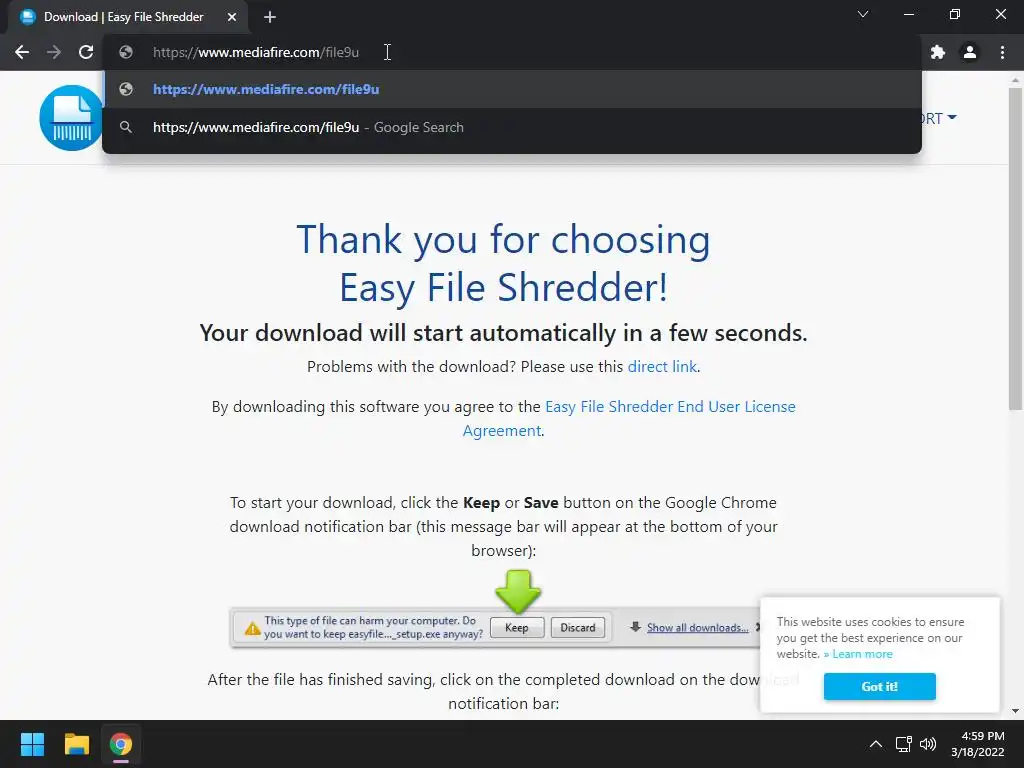
Task: Open the End User License Agreement link
Action: [670, 419]
